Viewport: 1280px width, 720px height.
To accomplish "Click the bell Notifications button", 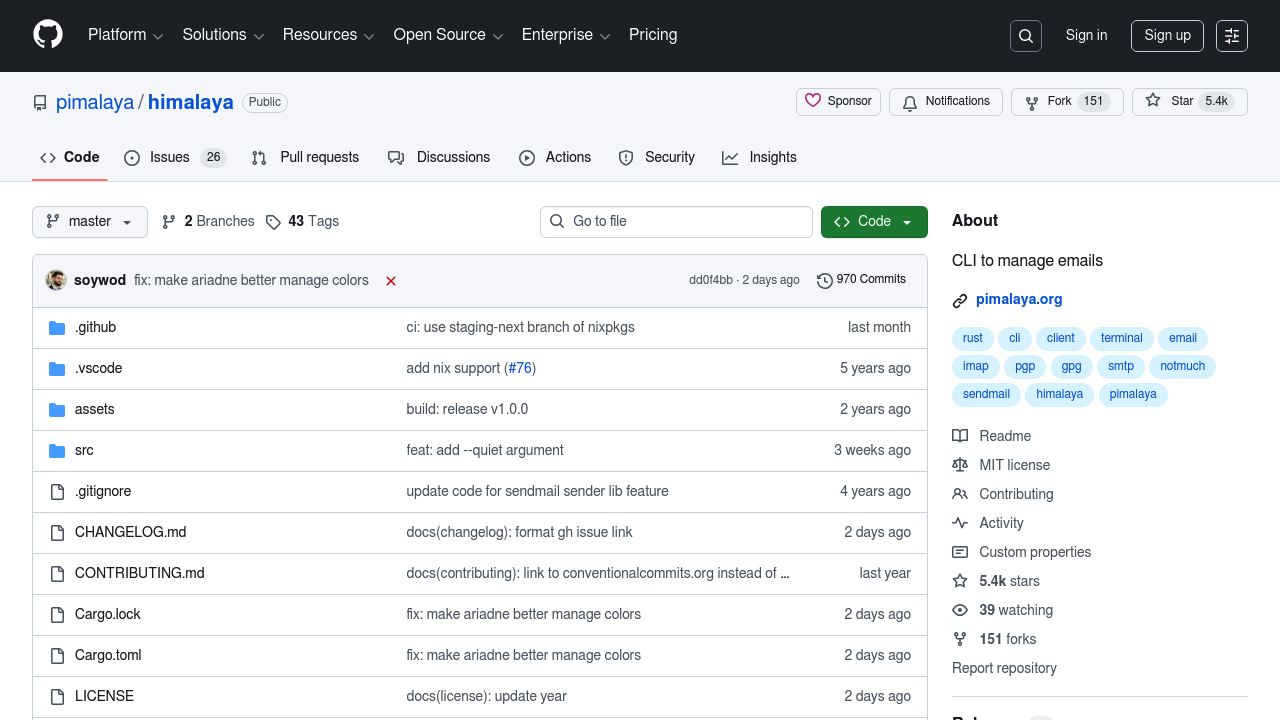I will [945, 102].
